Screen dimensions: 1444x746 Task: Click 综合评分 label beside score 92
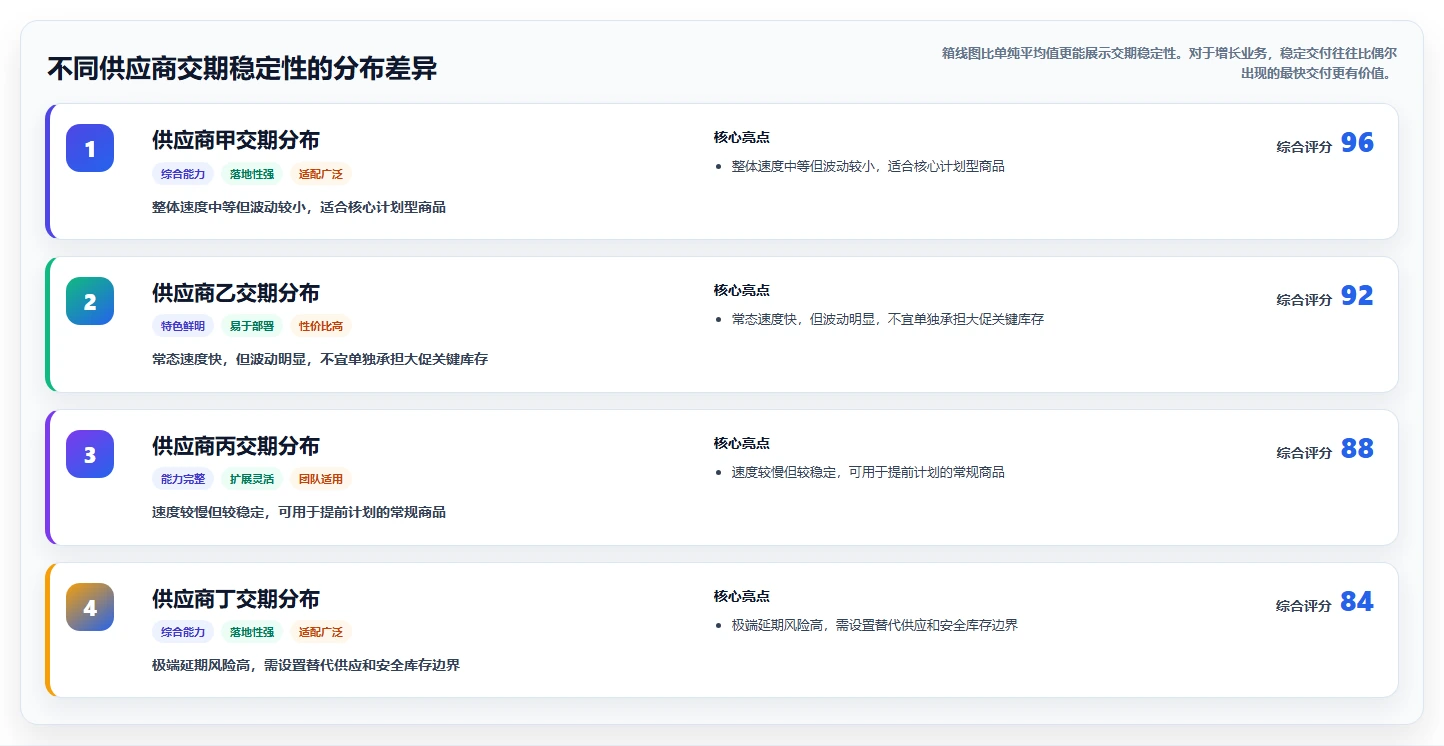(x=1304, y=300)
